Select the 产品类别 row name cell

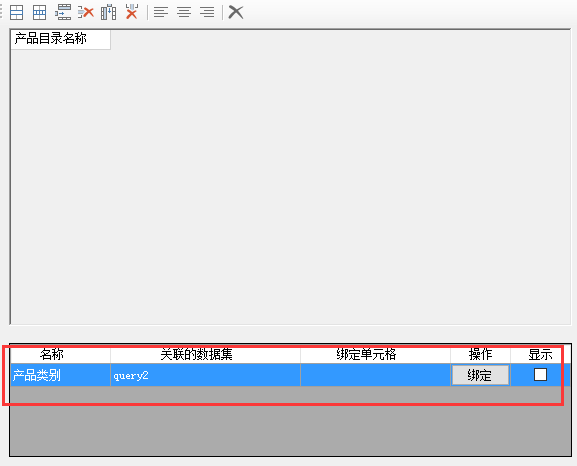pos(60,375)
